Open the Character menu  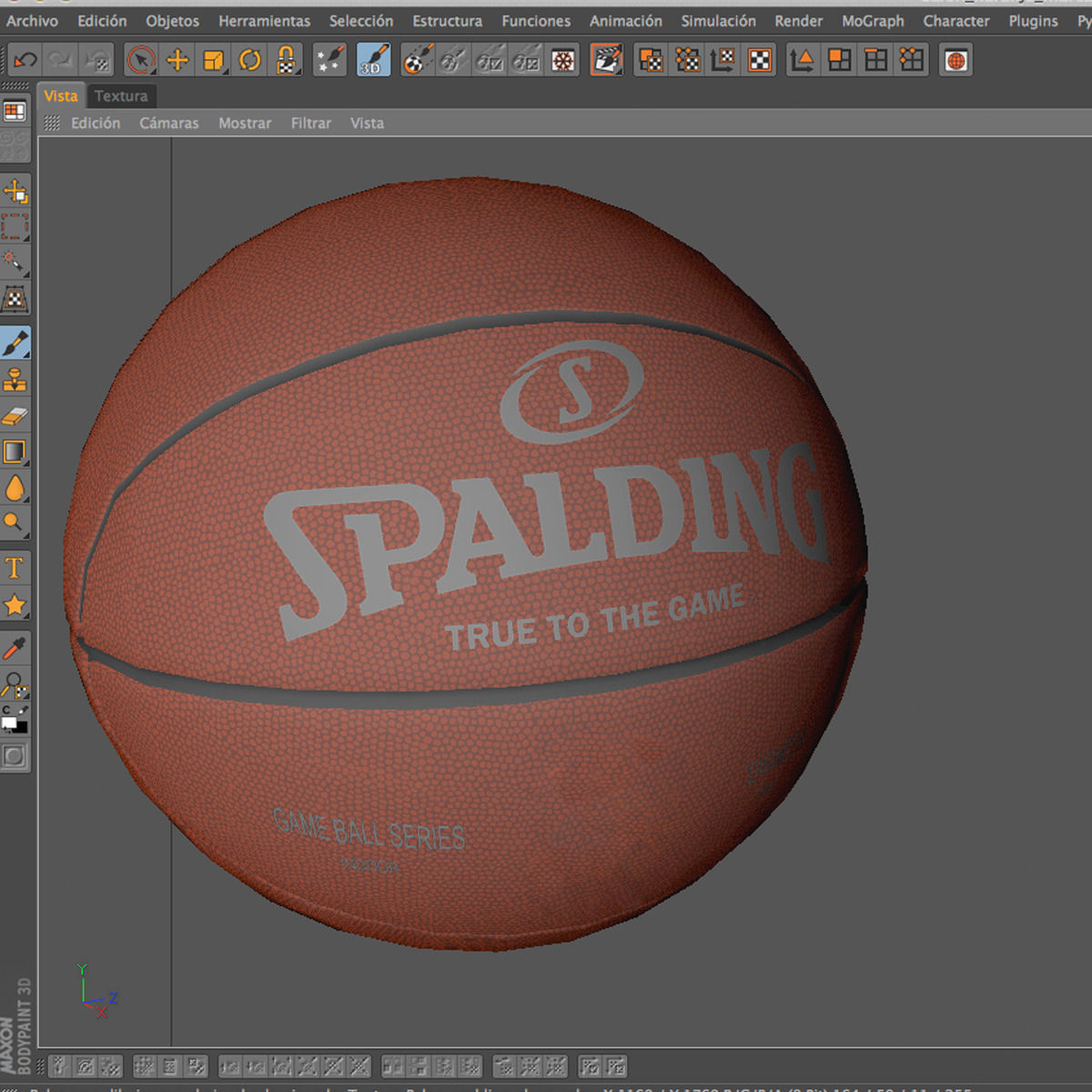pyautogui.click(x=955, y=20)
